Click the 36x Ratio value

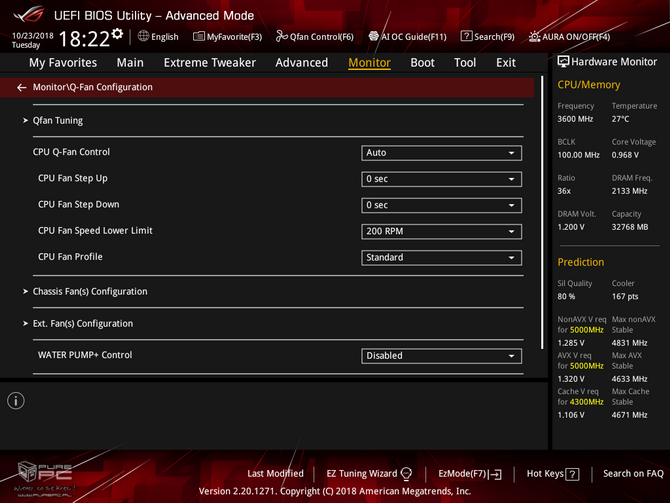564,191
